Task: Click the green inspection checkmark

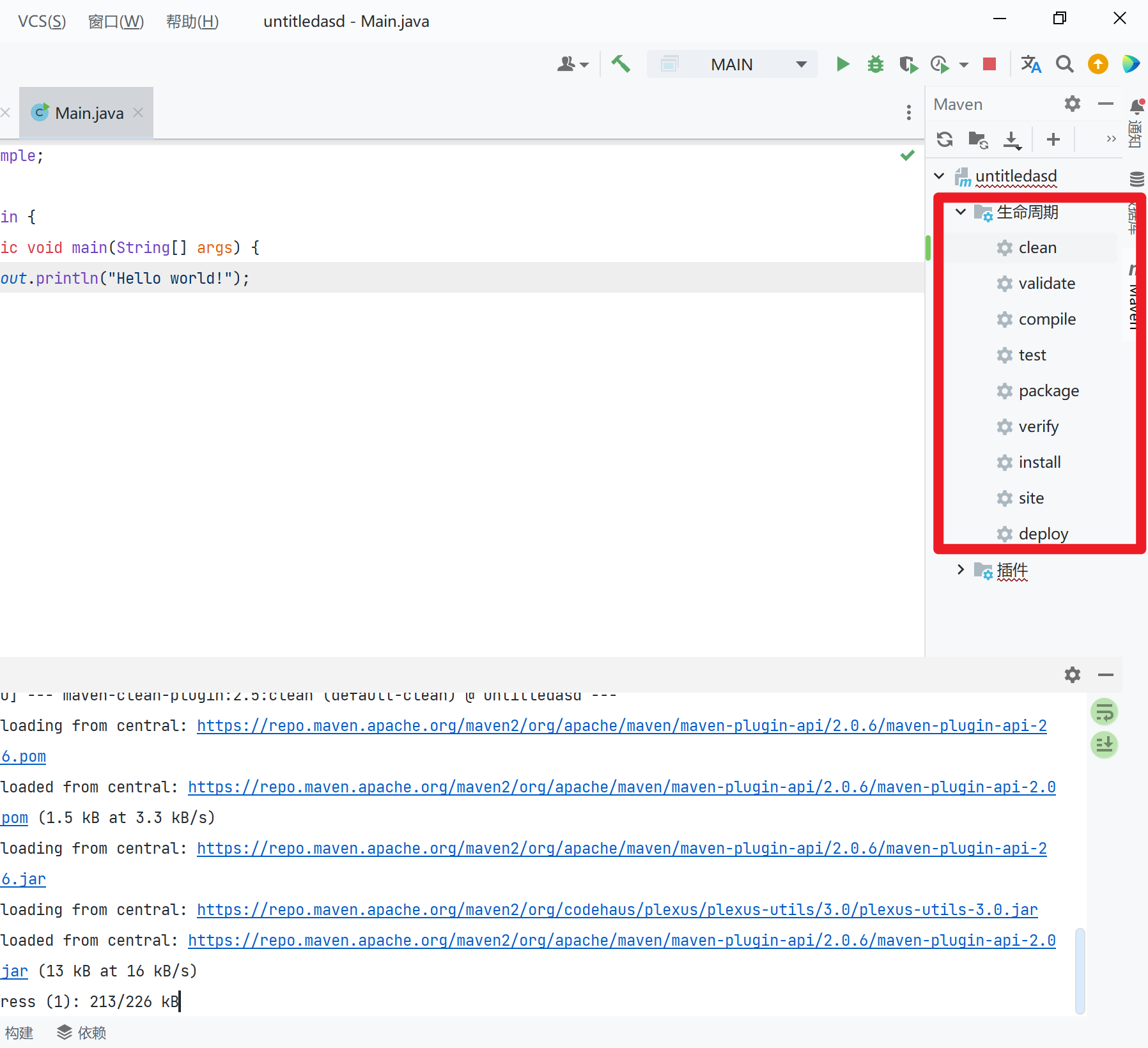Action: click(x=908, y=155)
